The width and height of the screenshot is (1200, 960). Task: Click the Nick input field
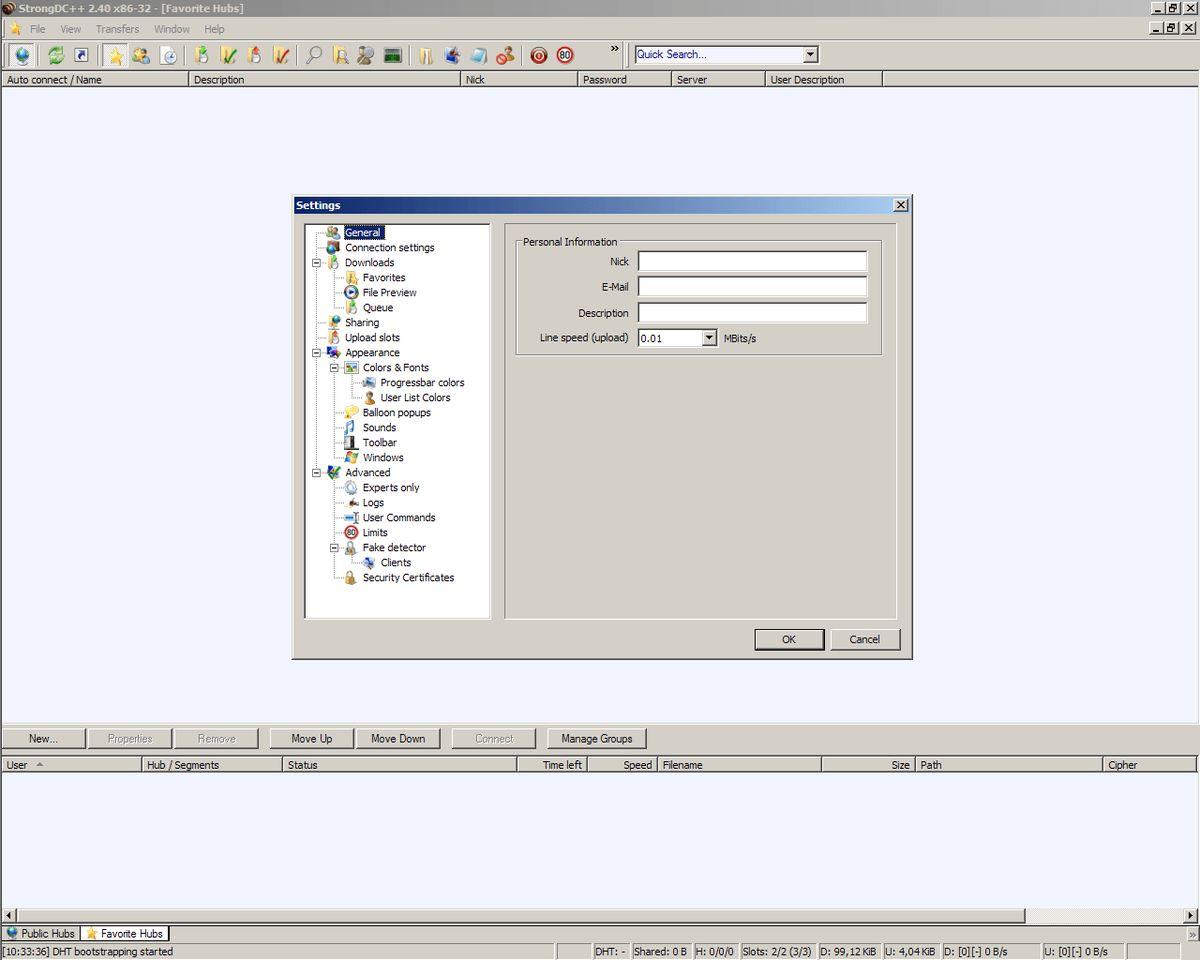coord(752,262)
